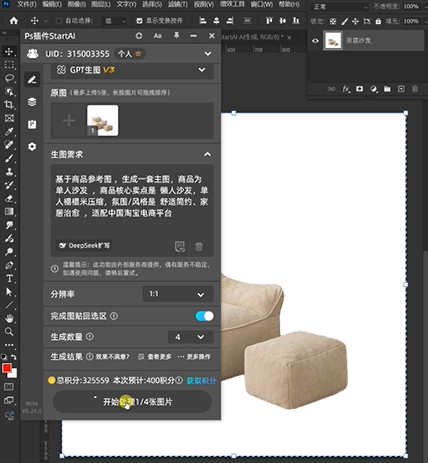Viewport: 428px width, 463px height.
Task: Open the 生成数量 count dropdown
Action: [191, 337]
